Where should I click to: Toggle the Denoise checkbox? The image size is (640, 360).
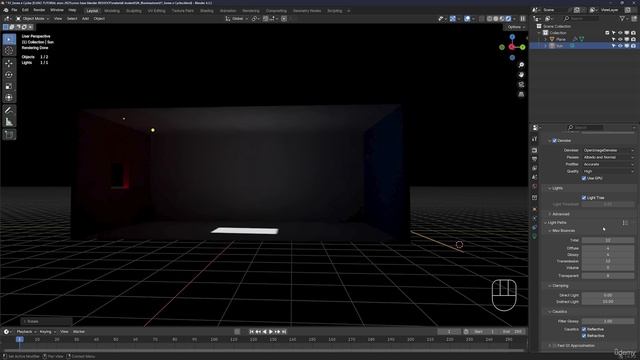click(x=554, y=141)
